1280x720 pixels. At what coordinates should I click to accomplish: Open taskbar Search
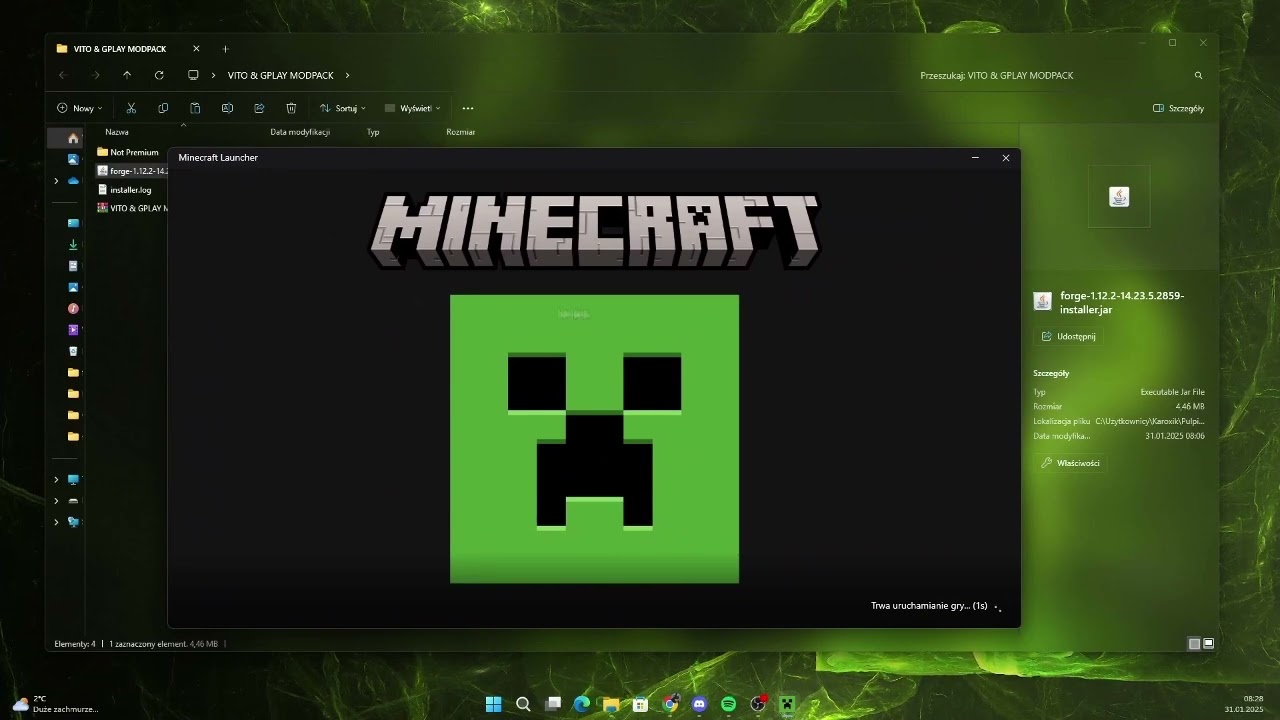tap(523, 704)
